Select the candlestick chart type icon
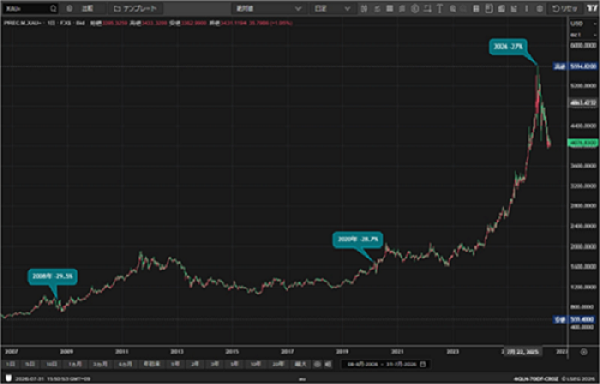600x384 pixels. (x=364, y=8)
